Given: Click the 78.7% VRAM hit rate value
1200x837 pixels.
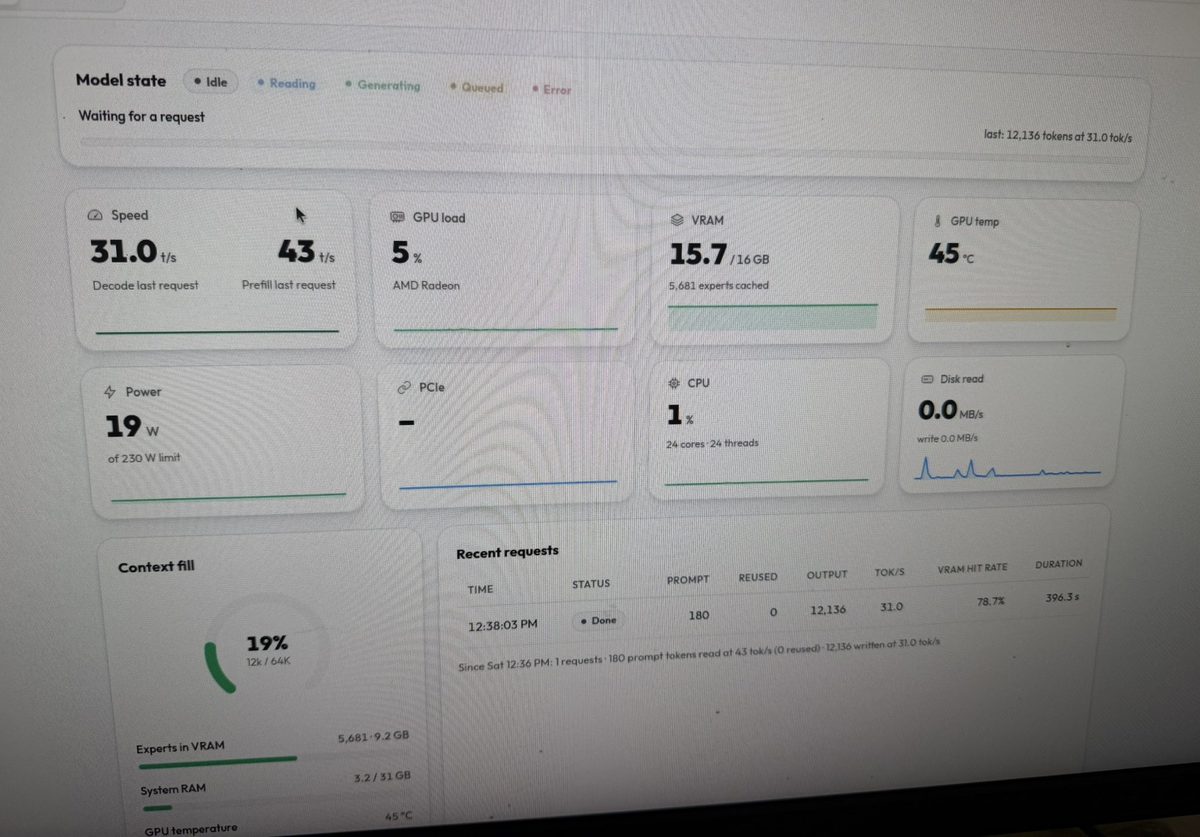Looking at the screenshot, I should (991, 602).
